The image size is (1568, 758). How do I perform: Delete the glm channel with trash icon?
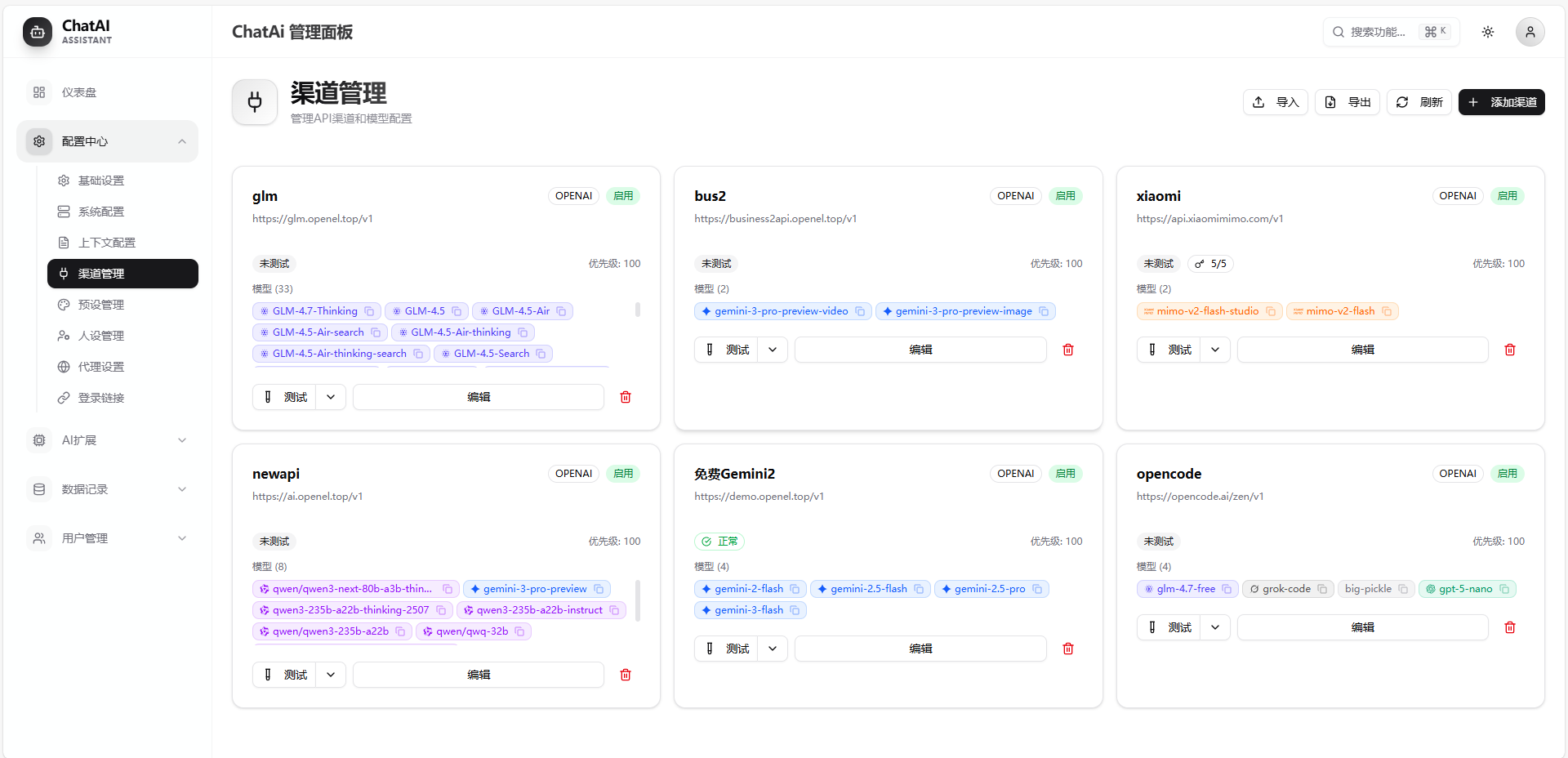pos(626,397)
